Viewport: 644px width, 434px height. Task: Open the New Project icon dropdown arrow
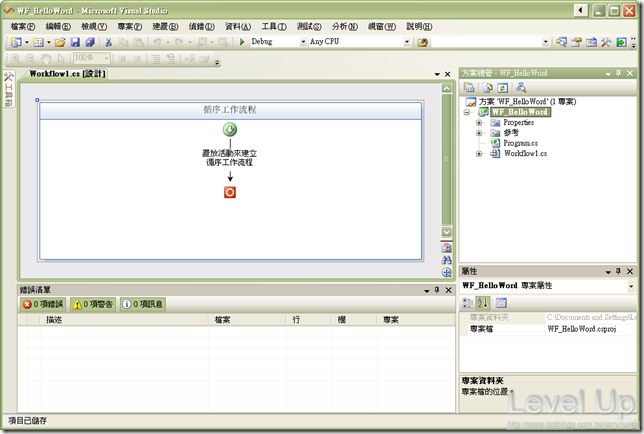27,42
